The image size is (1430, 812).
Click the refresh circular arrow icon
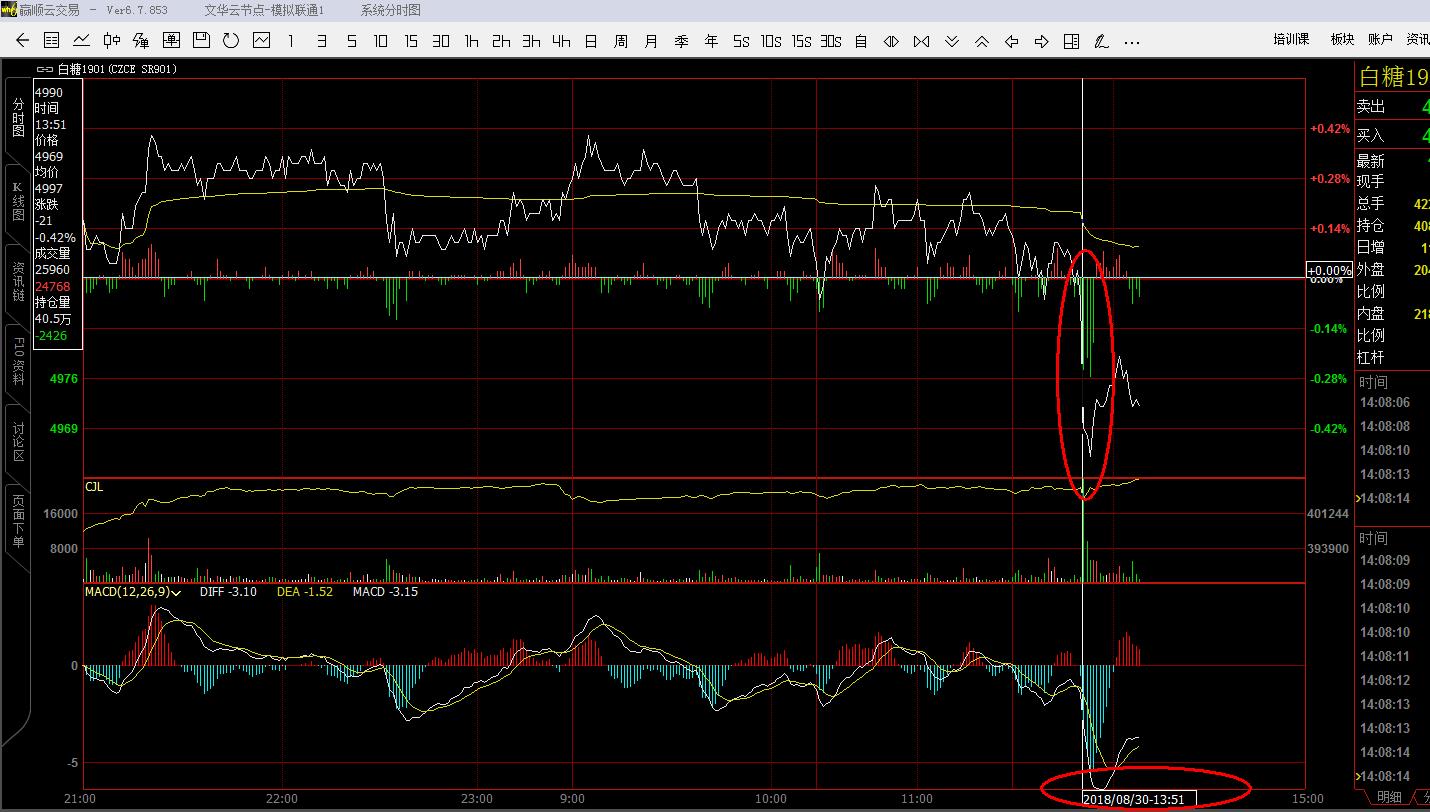[x=231, y=41]
